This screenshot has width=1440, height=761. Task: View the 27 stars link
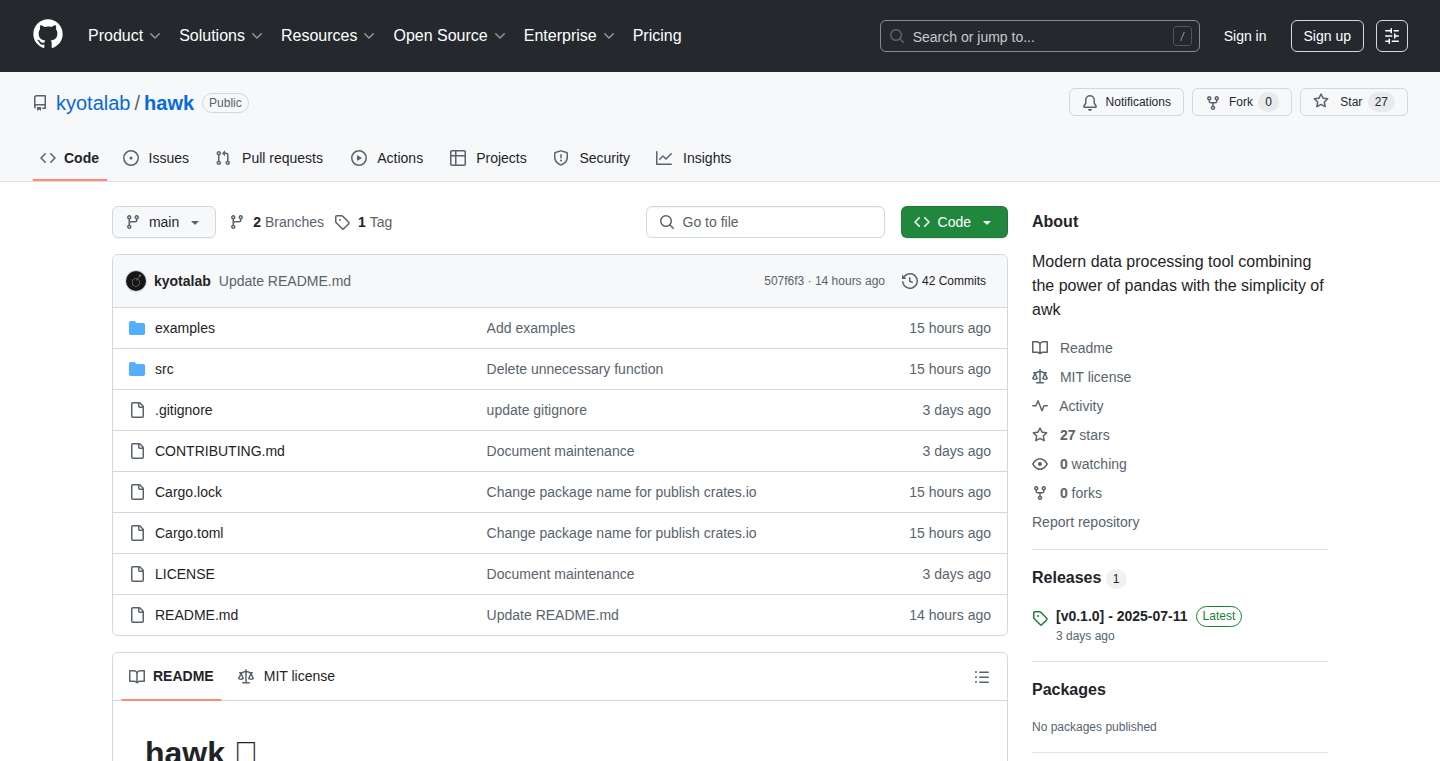1071,435
